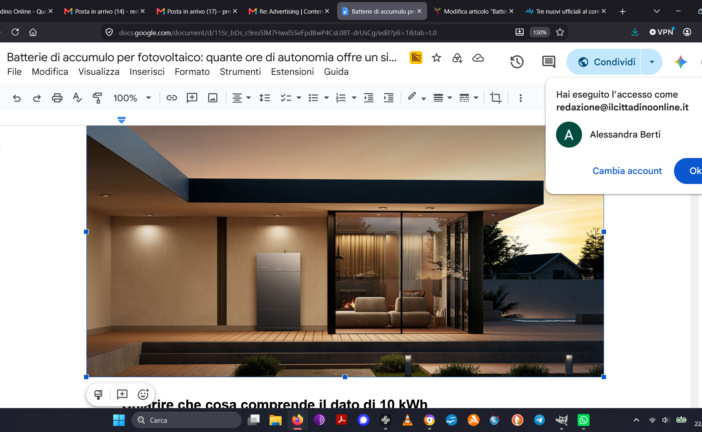Image resolution: width=702 pixels, height=432 pixels.
Task: Switch to the Modifica articolo tab
Action: (473, 11)
